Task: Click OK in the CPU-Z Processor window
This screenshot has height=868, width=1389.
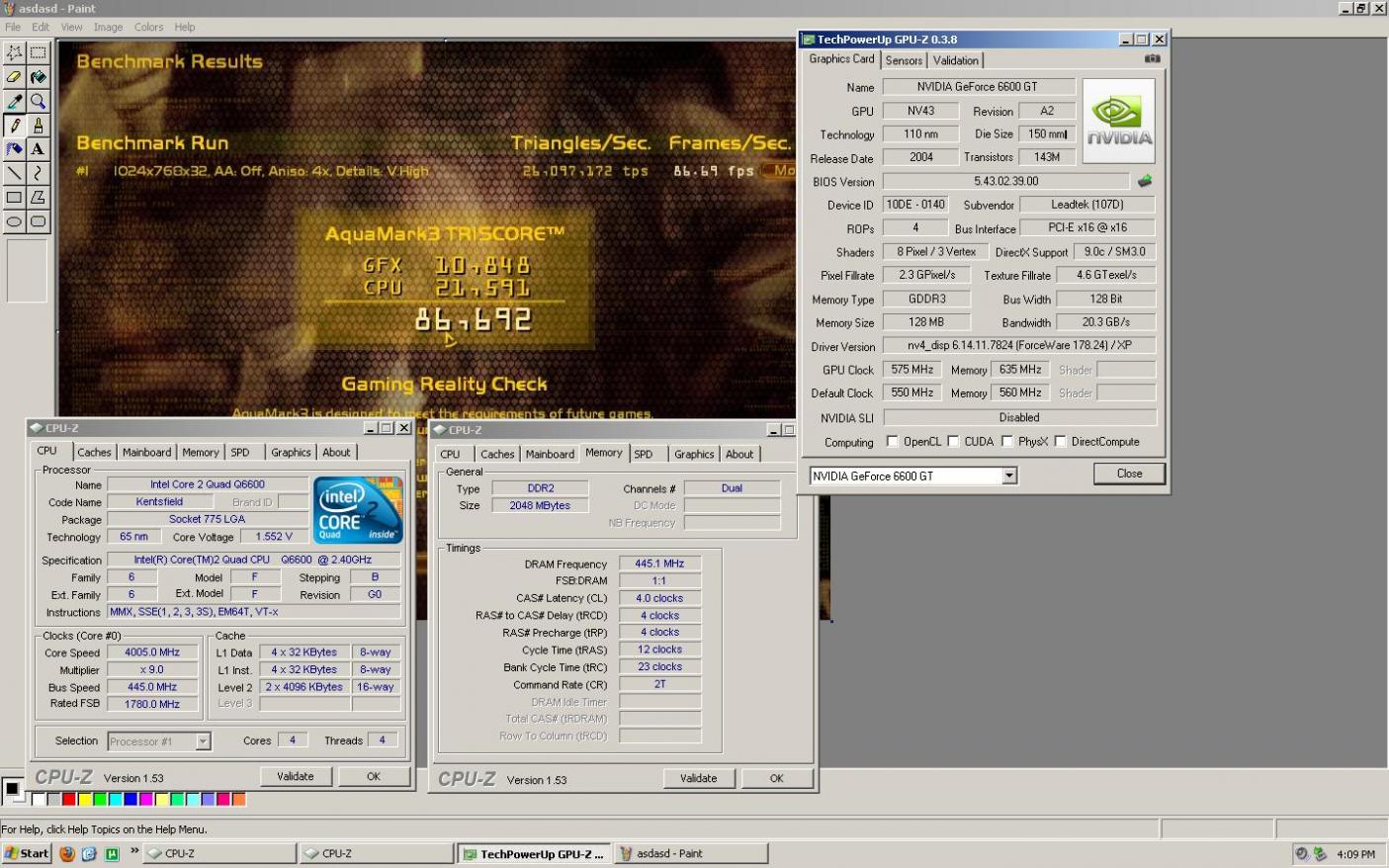Action: click(374, 777)
